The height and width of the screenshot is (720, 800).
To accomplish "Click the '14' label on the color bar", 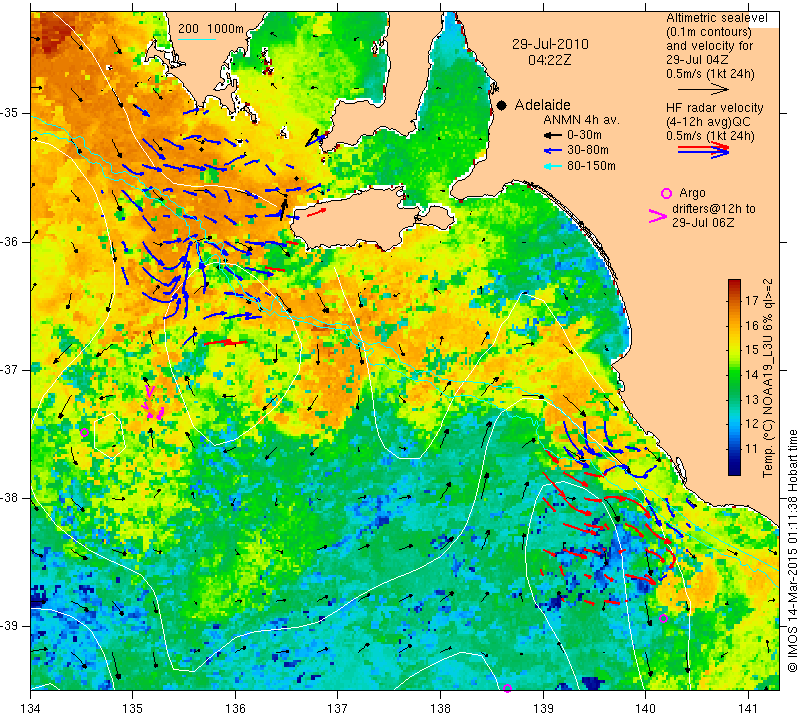I will pyautogui.click(x=752, y=374).
